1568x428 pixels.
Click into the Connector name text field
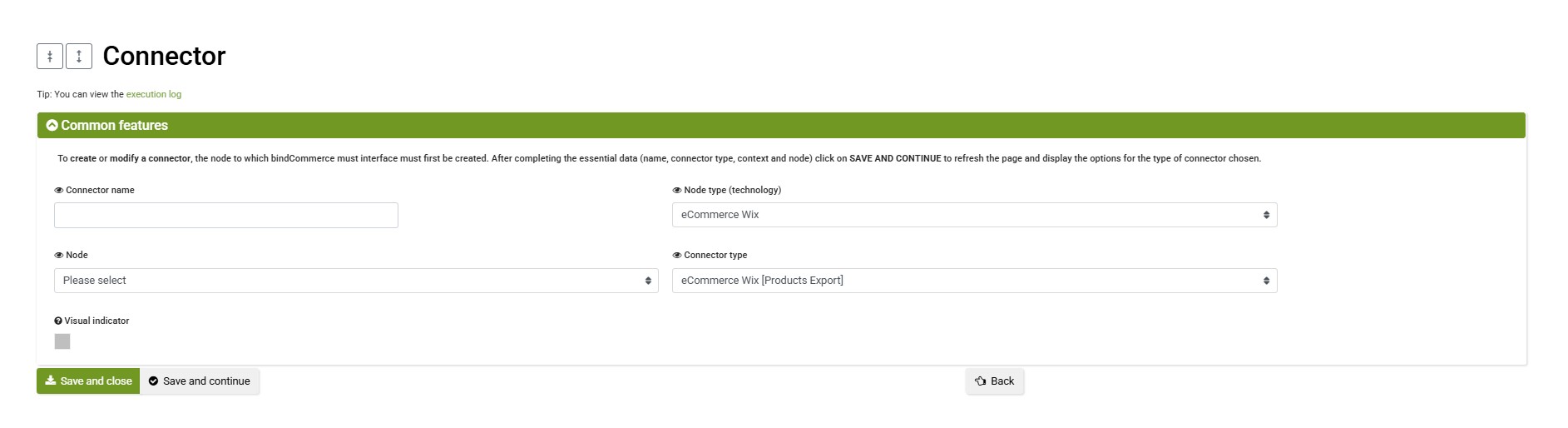[x=226, y=215]
